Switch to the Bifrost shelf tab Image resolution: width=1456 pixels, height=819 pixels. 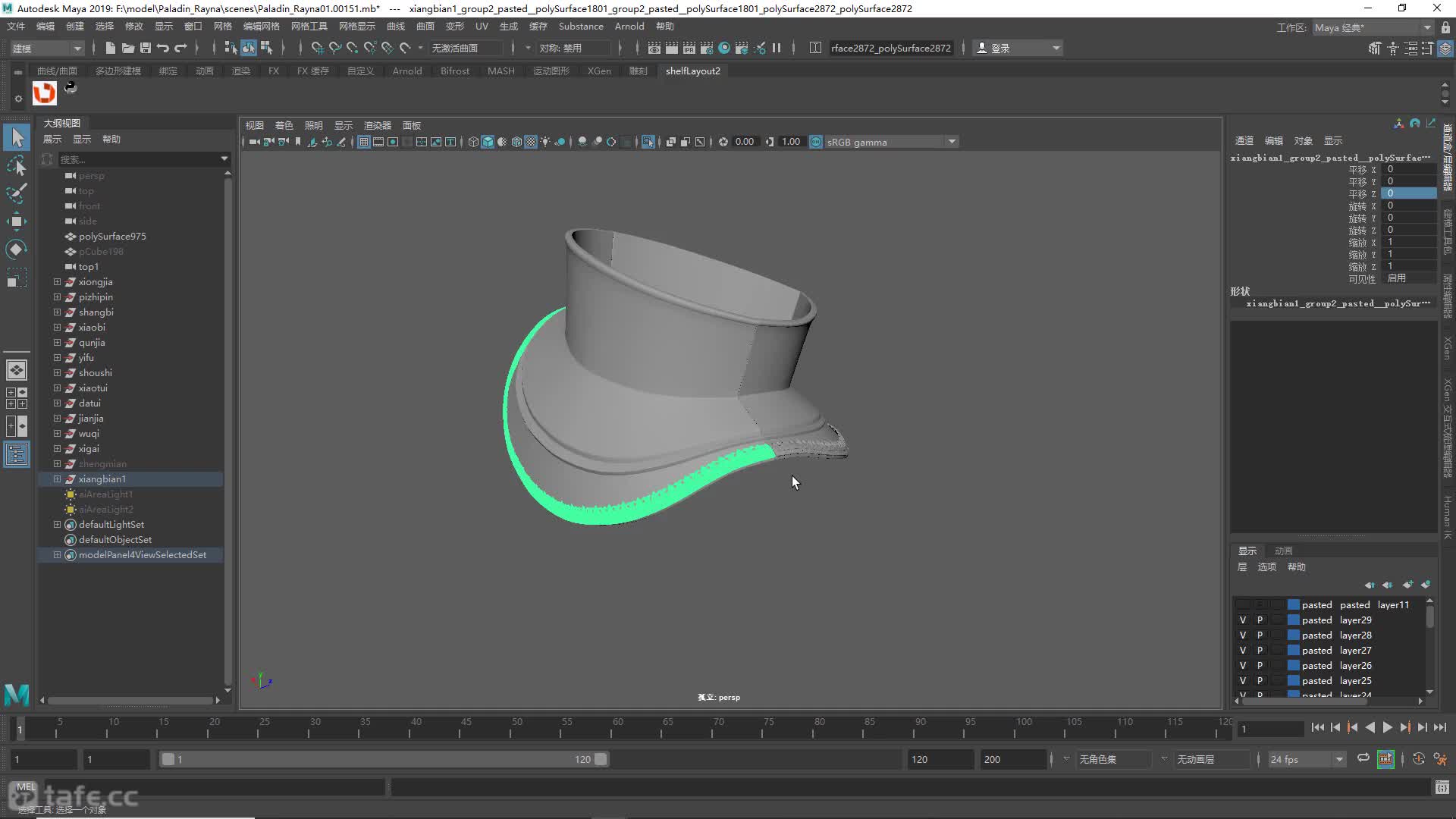tap(455, 71)
